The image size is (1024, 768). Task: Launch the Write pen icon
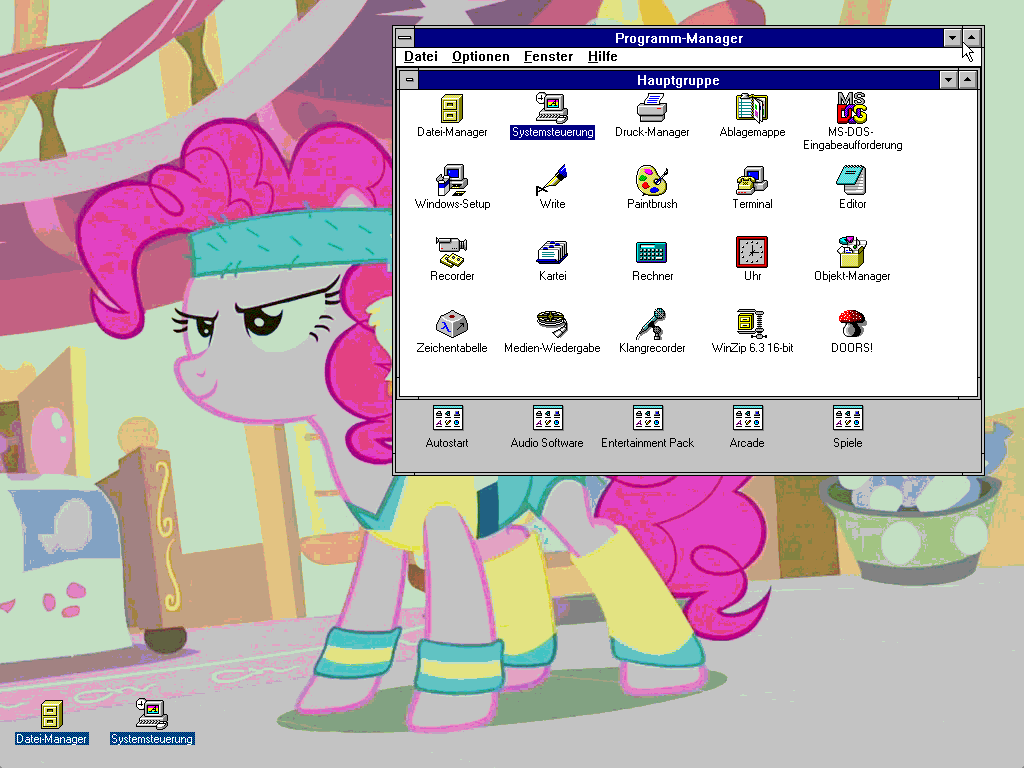pos(552,180)
